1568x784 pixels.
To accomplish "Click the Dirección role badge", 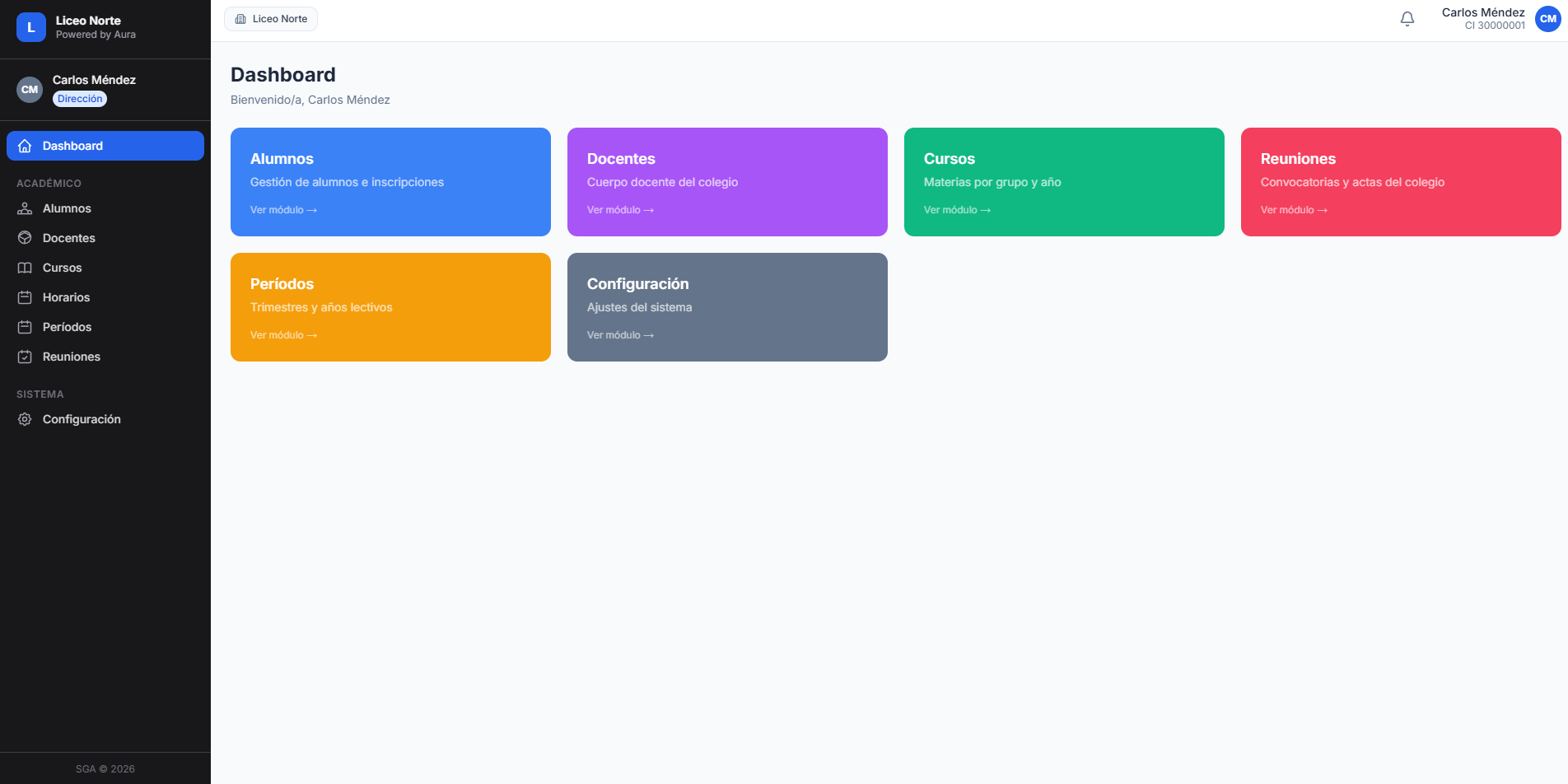I will click(80, 99).
